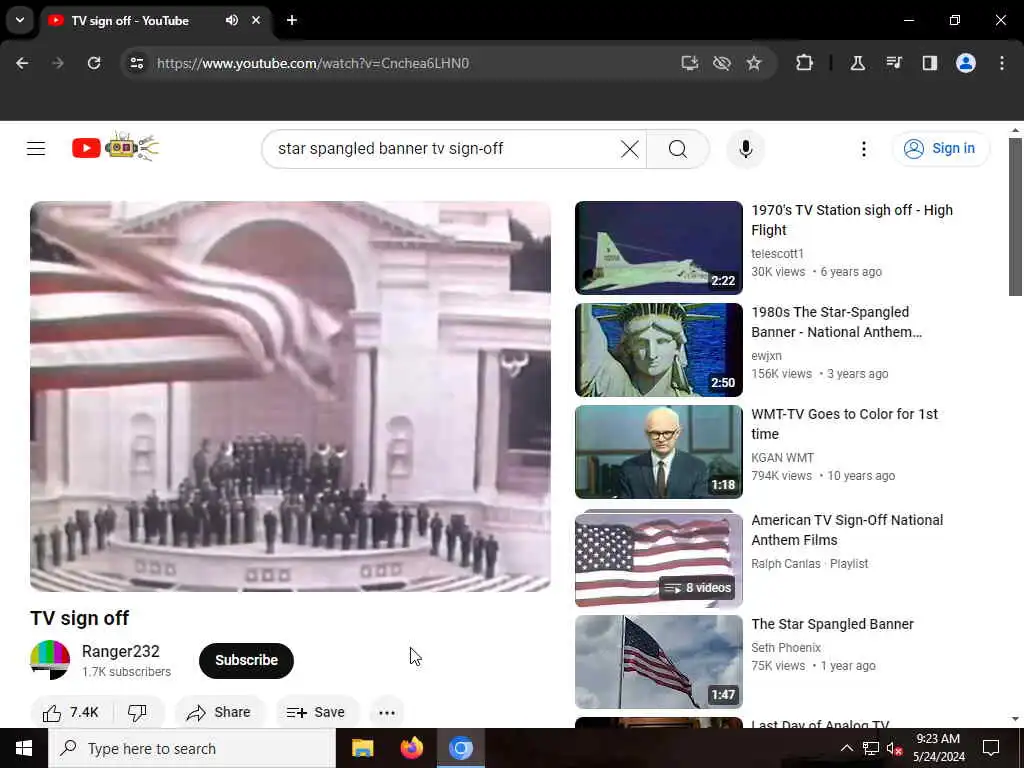Select the TV sign off YouTube tab
The image size is (1024, 768).
point(131,21)
